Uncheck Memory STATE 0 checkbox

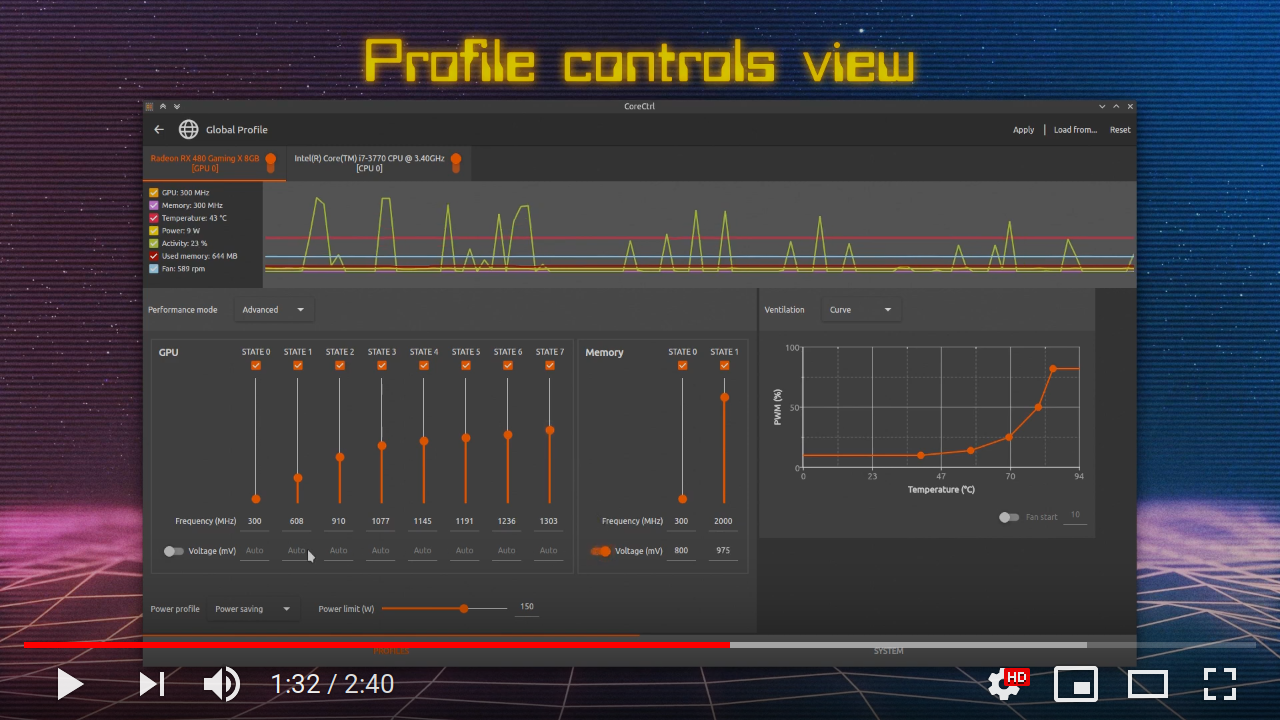pos(683,366)
